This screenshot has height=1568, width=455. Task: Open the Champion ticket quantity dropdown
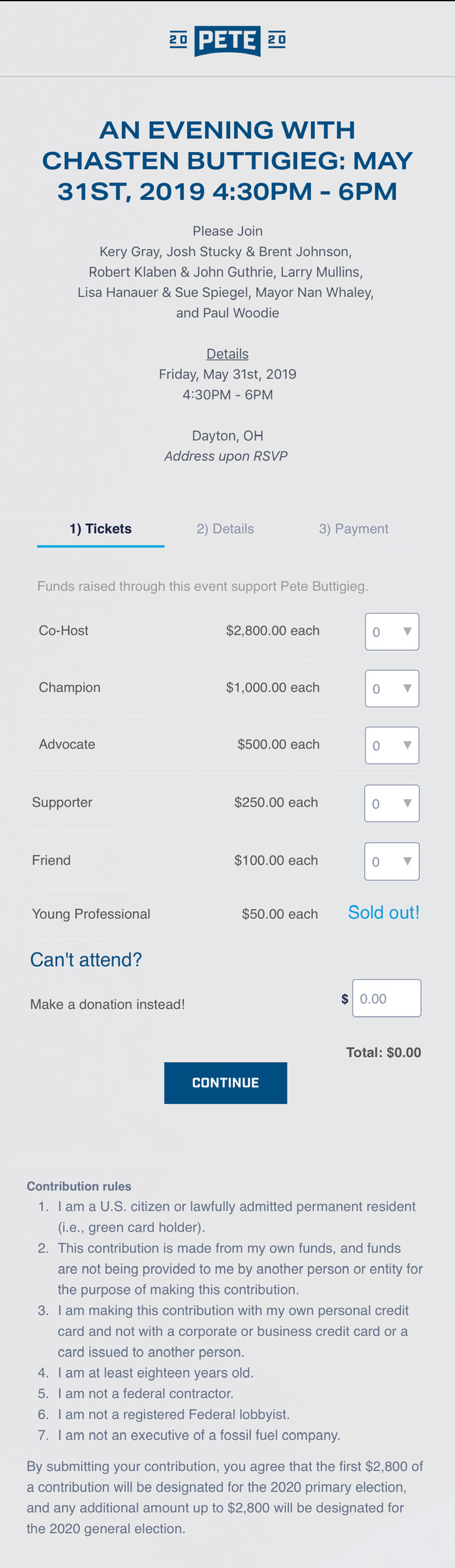click(391, 688)
